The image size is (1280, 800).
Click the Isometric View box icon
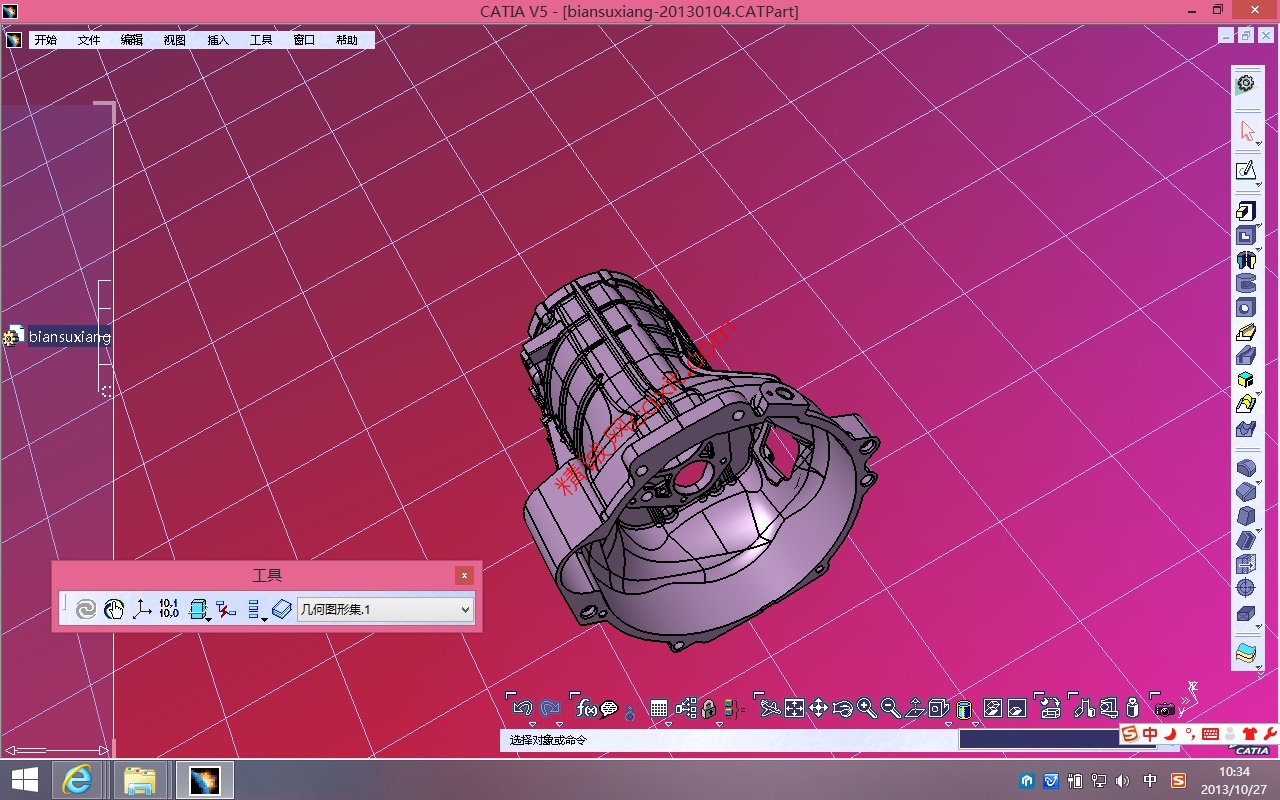point(938,708)
